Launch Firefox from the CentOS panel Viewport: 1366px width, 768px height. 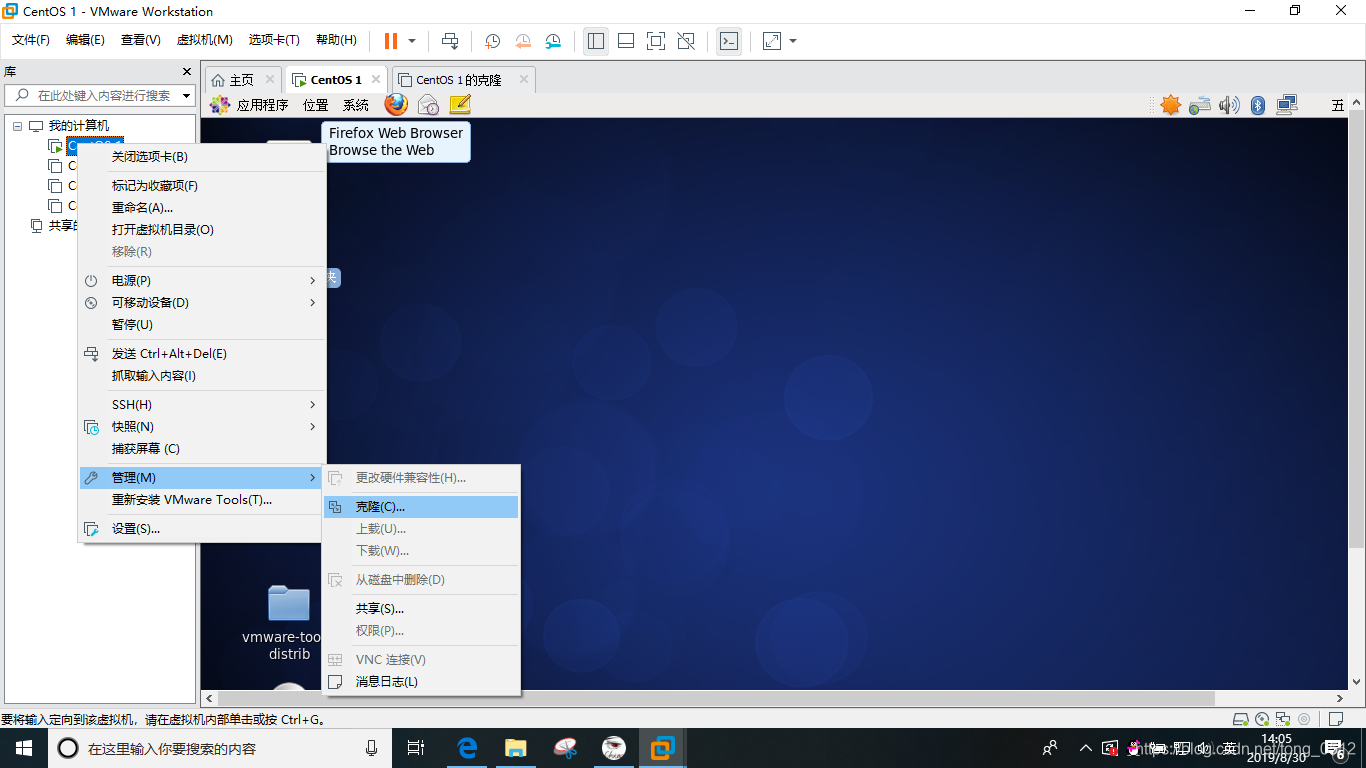click(396, 104)
